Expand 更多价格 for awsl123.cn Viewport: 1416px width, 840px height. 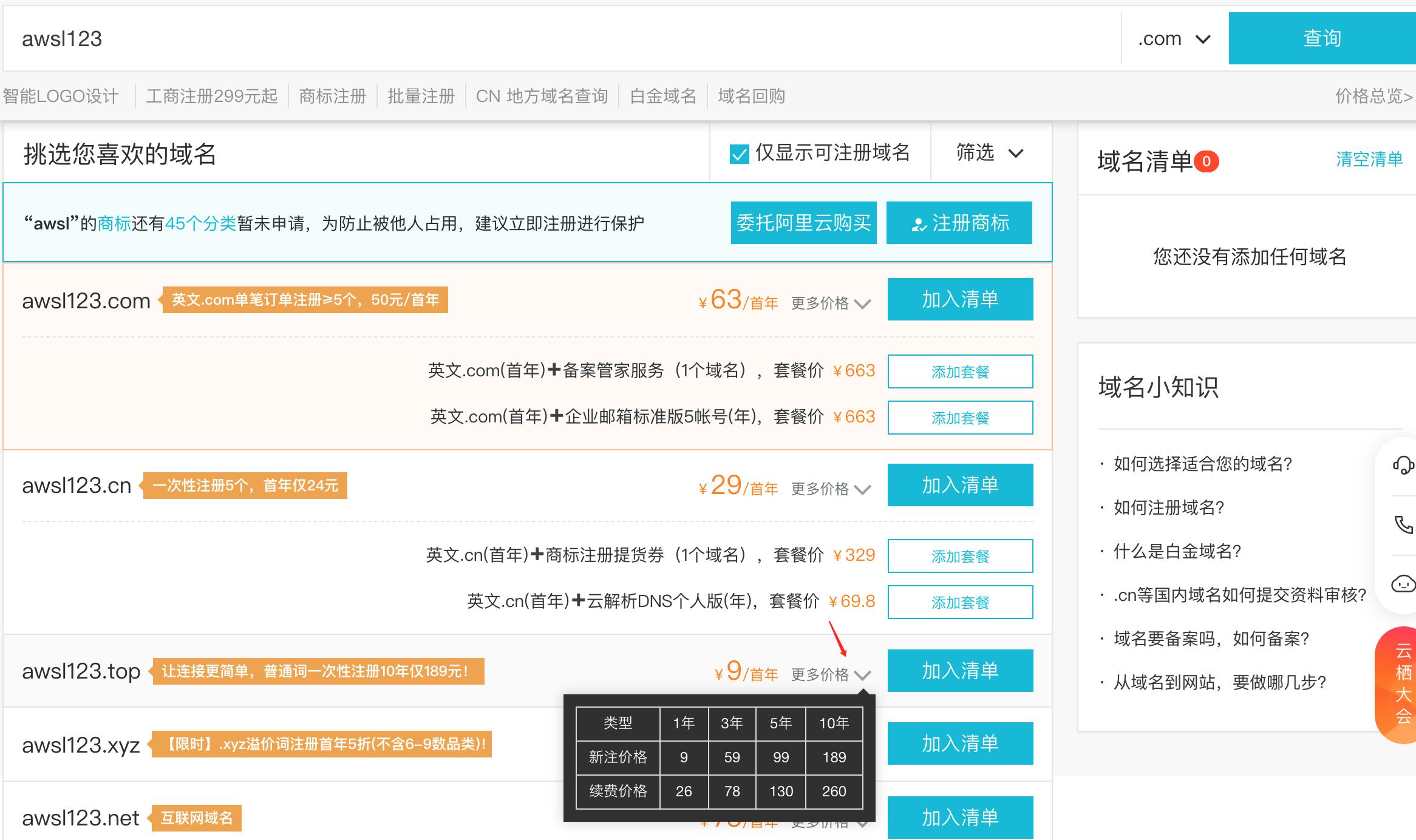pos(831,489)
